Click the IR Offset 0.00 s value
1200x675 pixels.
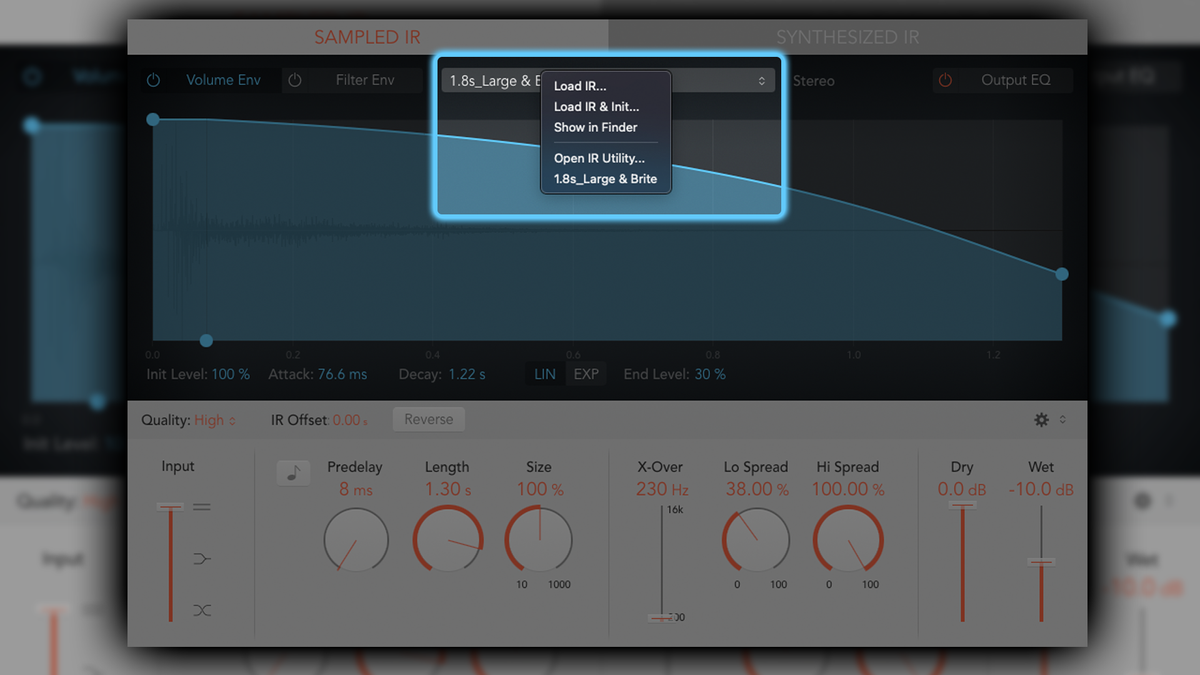(x=349, y=420)
